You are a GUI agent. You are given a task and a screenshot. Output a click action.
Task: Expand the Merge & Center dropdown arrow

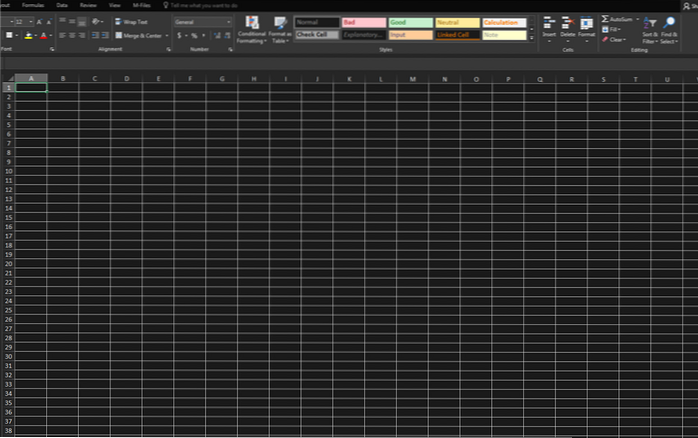pyautogui.click(x=166, y=35)
